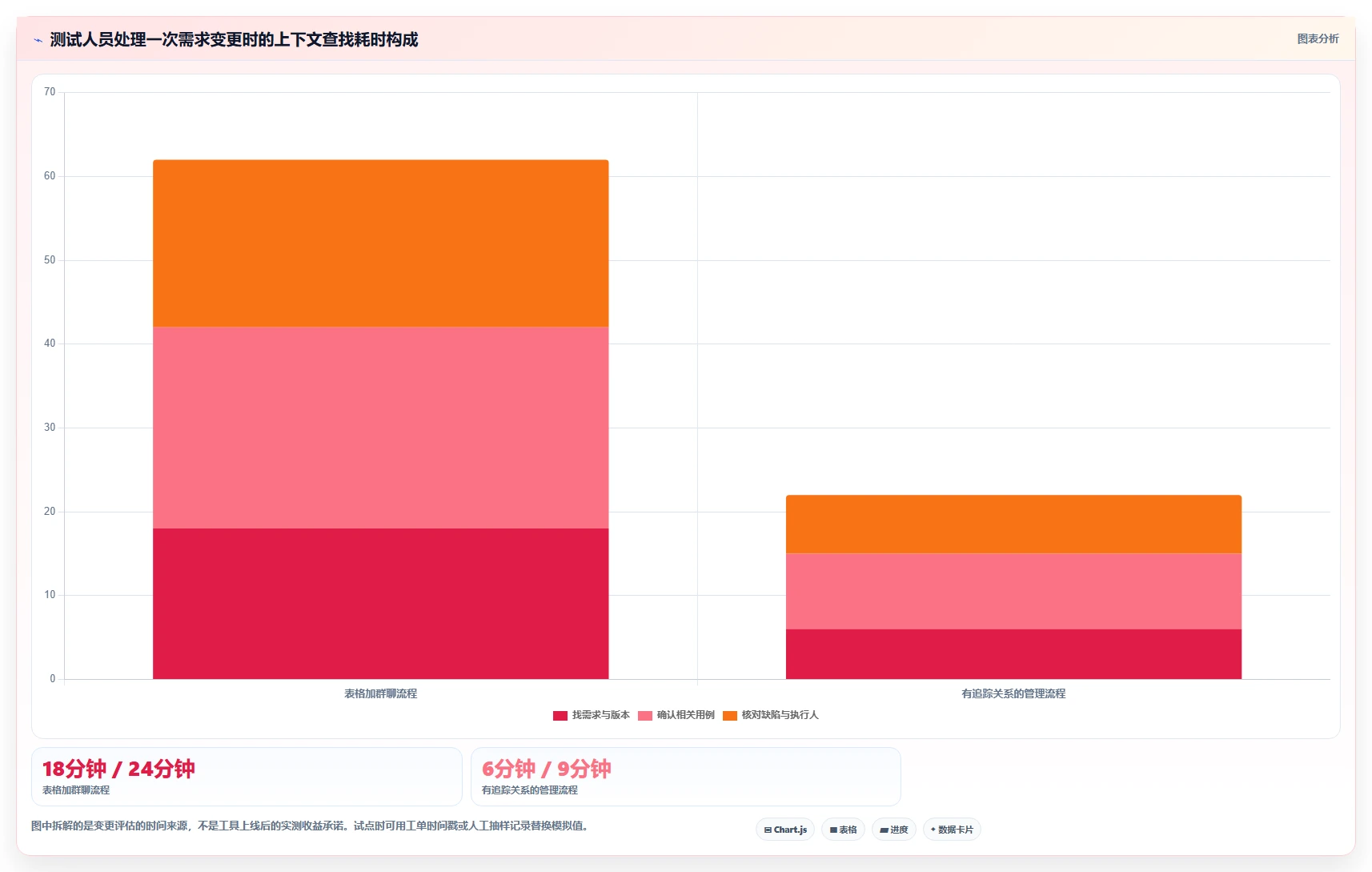
Task: Click the footnote text starting 图中拆解的是变更评估
Action: pyautogui.click(x=311, y=826)
